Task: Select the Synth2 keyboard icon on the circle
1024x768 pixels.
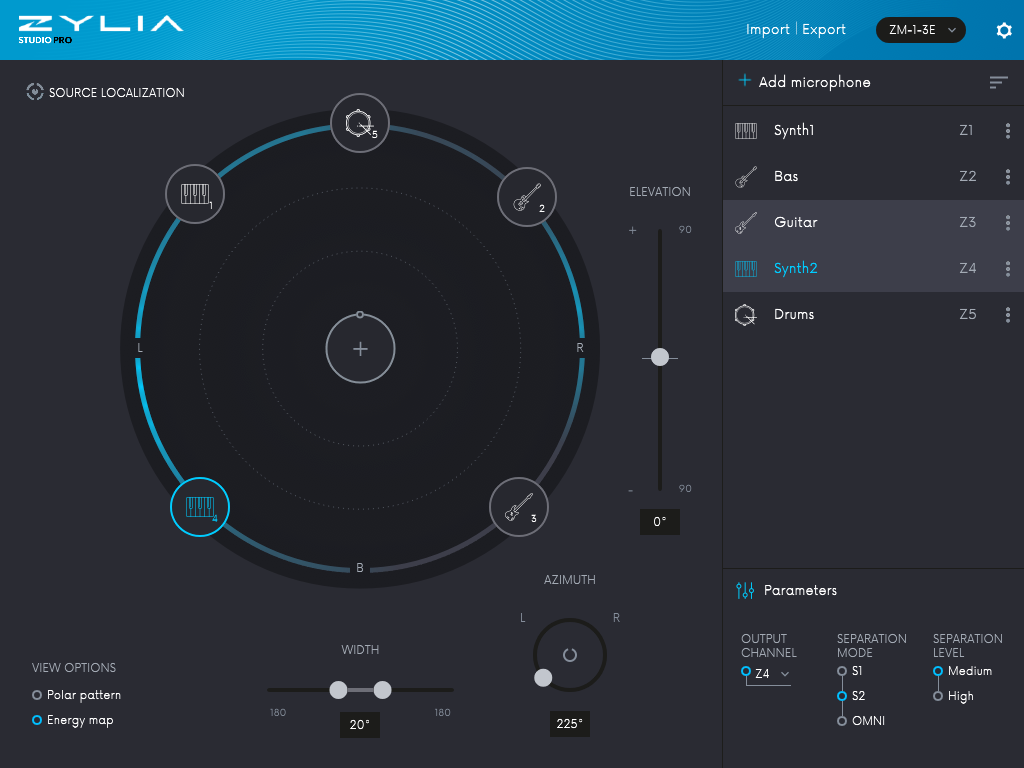Action: point(199,507)
